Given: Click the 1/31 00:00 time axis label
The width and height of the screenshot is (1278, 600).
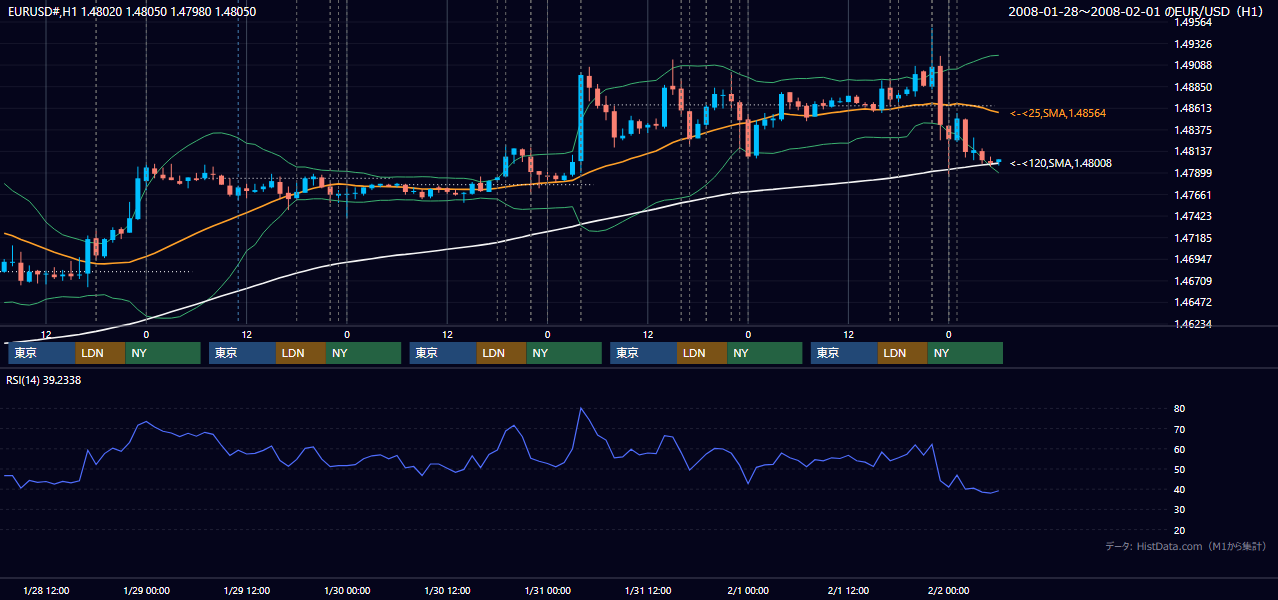Looking at the screenshot, I should click(547, 590).
